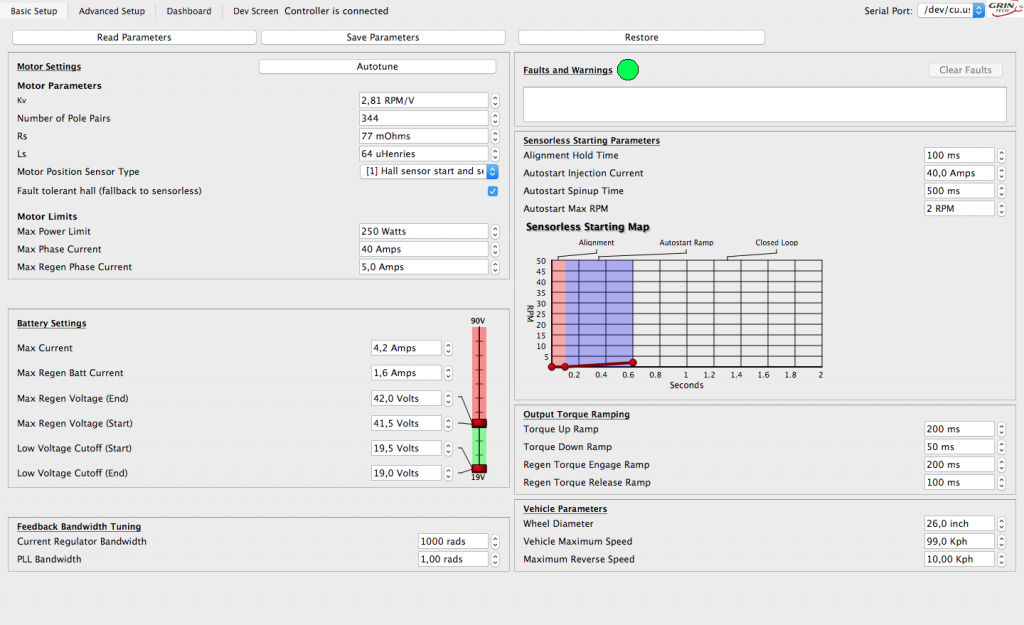Open the Motor Position Sensor Type dropdown
The image size is (1024, 625).
click(429, 172)
